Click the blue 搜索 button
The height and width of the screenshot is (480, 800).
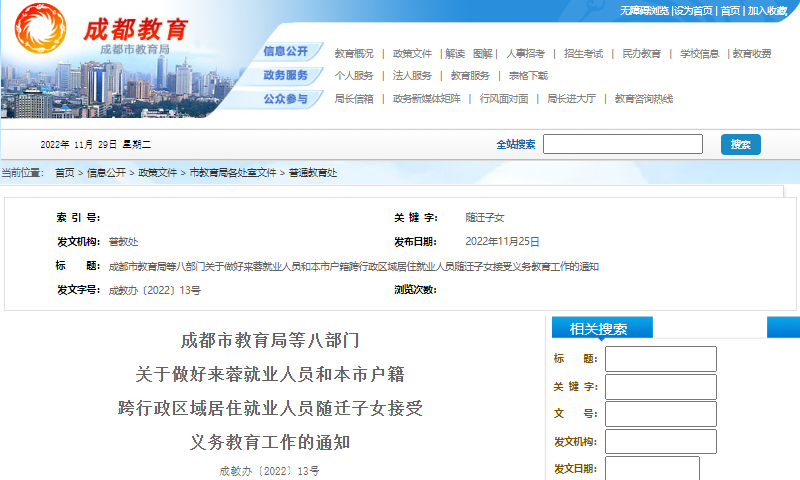[741, 144]
